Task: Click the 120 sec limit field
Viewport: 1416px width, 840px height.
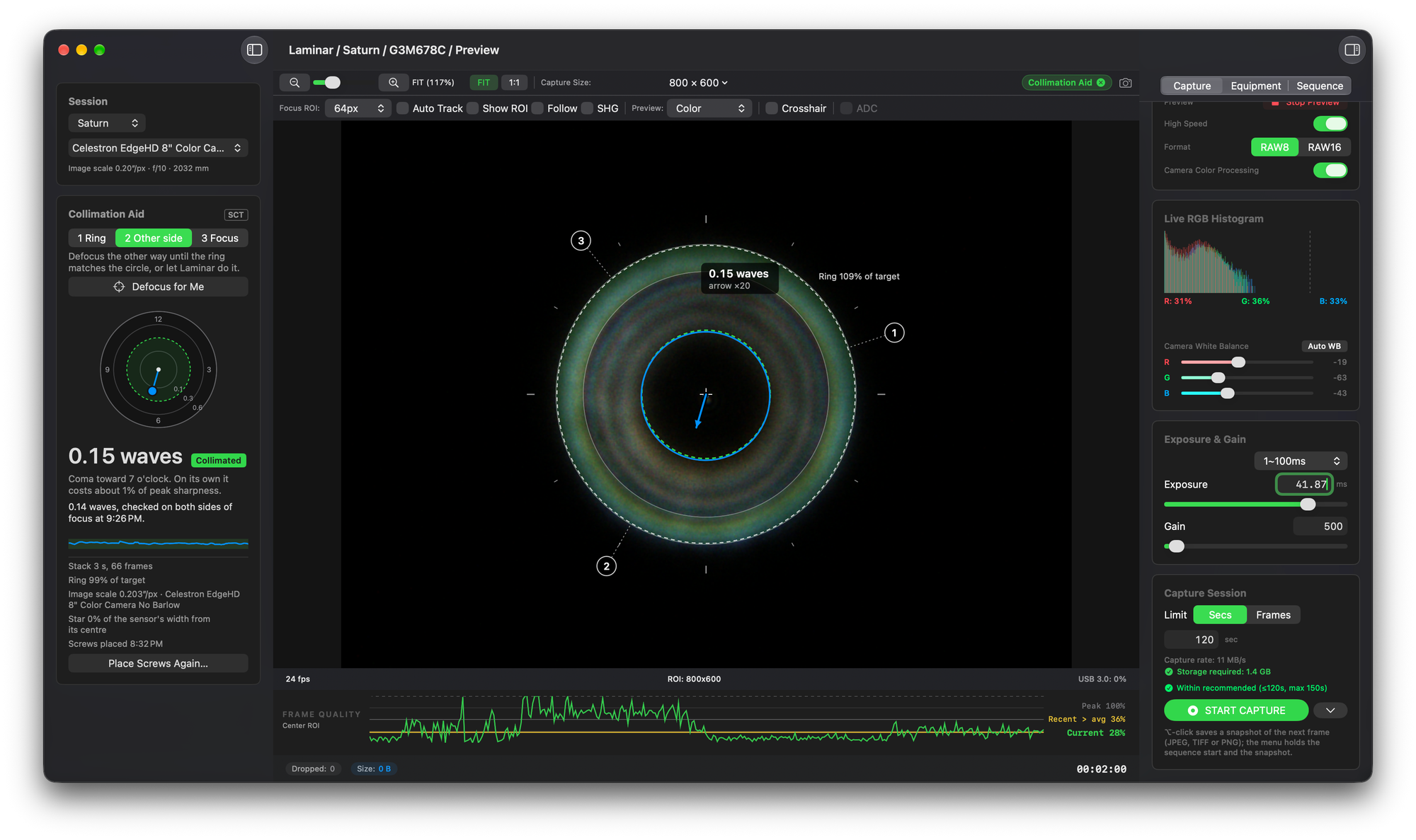Action: pos(1192,640)
